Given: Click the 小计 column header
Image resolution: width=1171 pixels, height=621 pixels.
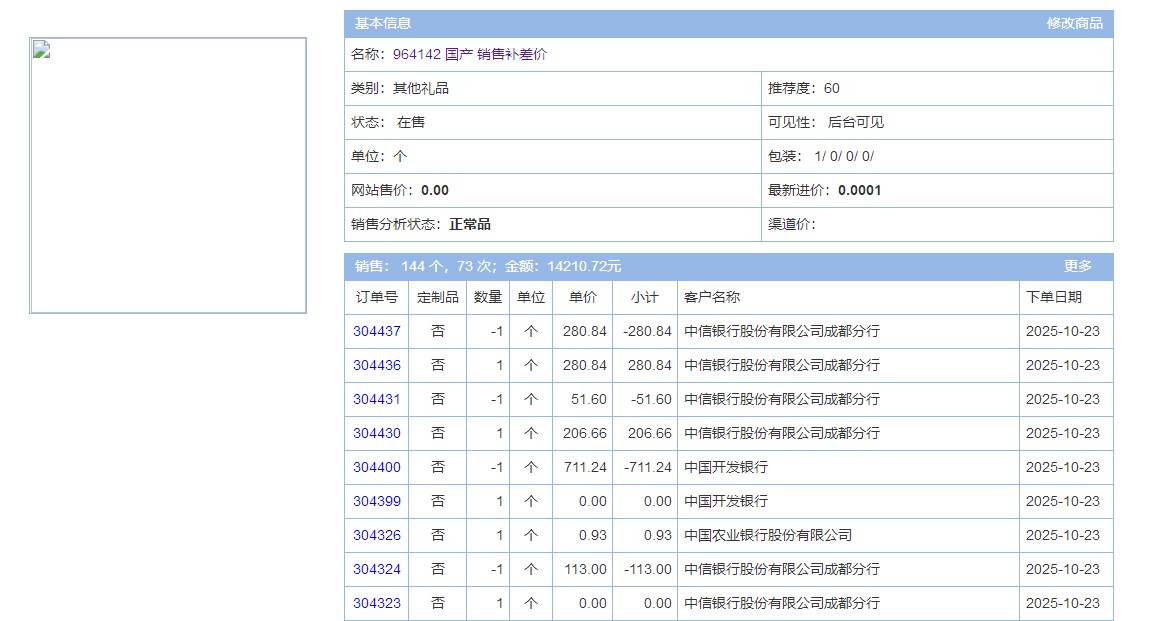Looking at the screenshot, I should [x=644, y=297].
